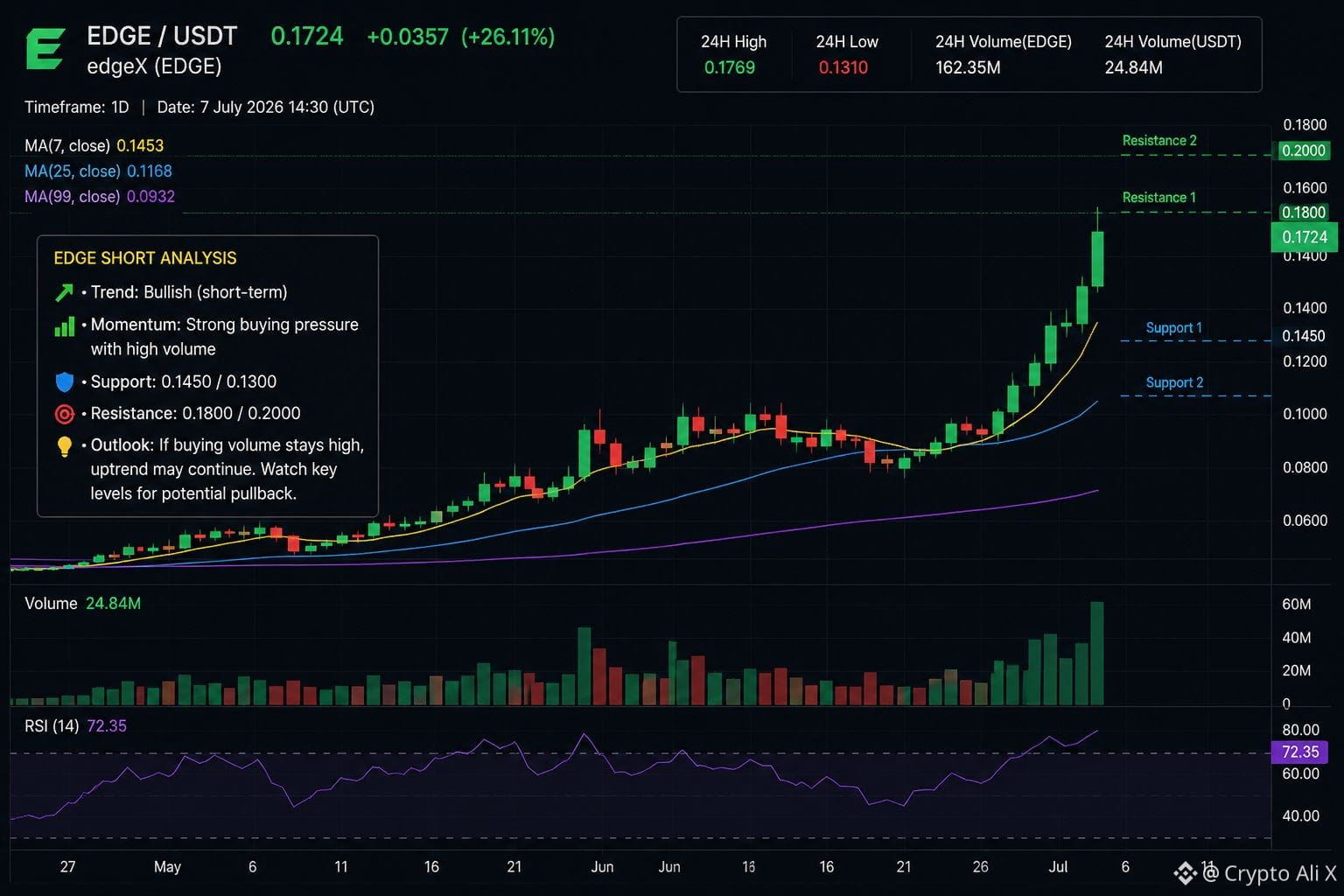Screen dimensions: 1344x896
Task: Click the 60M volume axis label
Action: [x=1296, y=605]
